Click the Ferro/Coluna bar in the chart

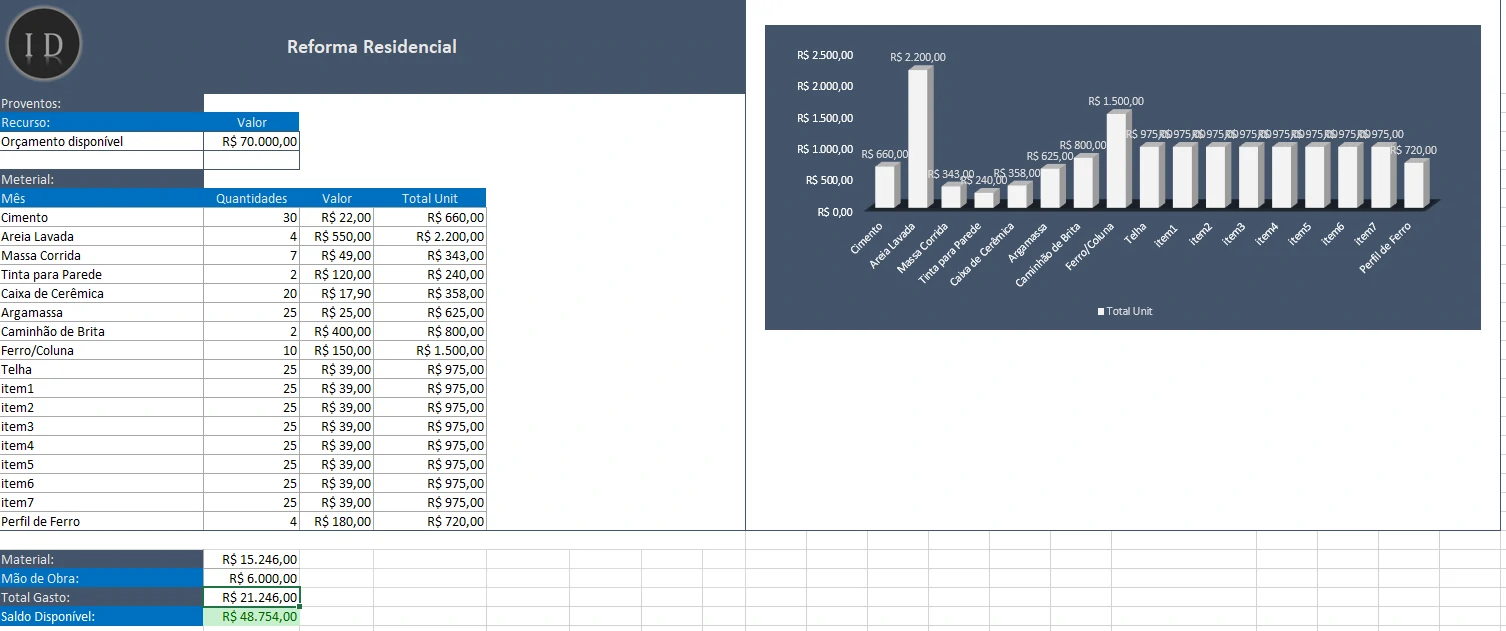[x=1117, y=160]
